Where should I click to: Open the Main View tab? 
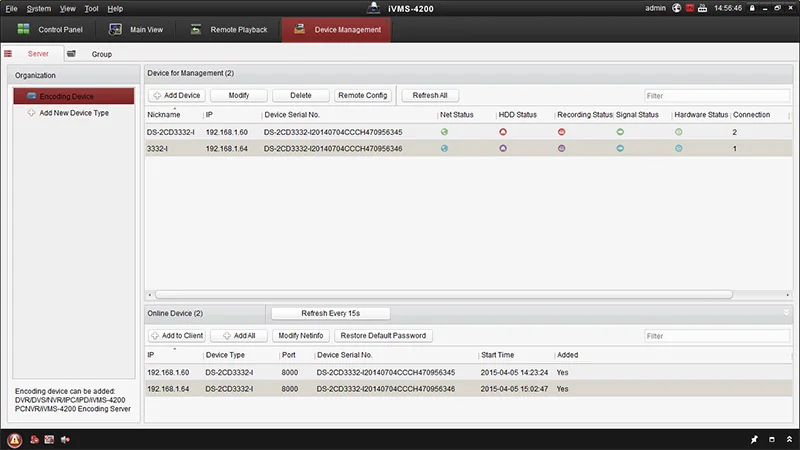pos(139,30)
